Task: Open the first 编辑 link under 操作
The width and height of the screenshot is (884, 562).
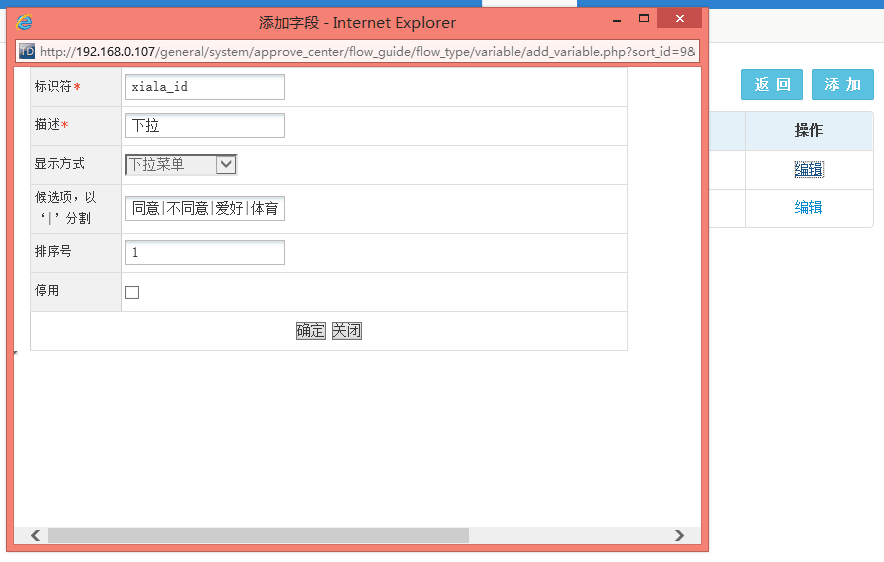Action: [808, 170]
